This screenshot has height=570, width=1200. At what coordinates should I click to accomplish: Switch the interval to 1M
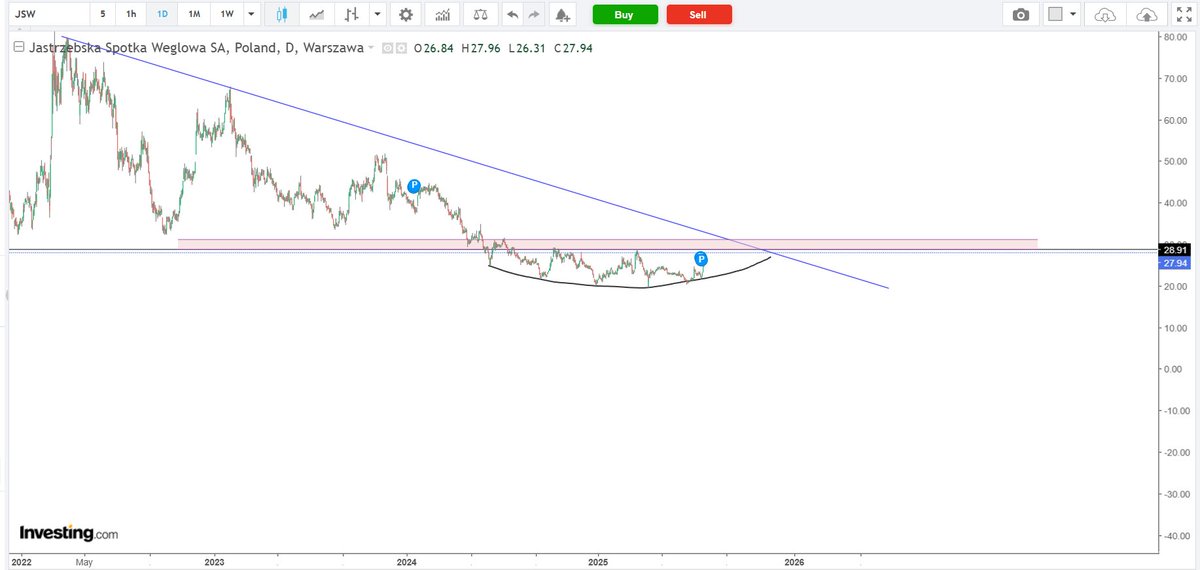(x=194, y=15)
